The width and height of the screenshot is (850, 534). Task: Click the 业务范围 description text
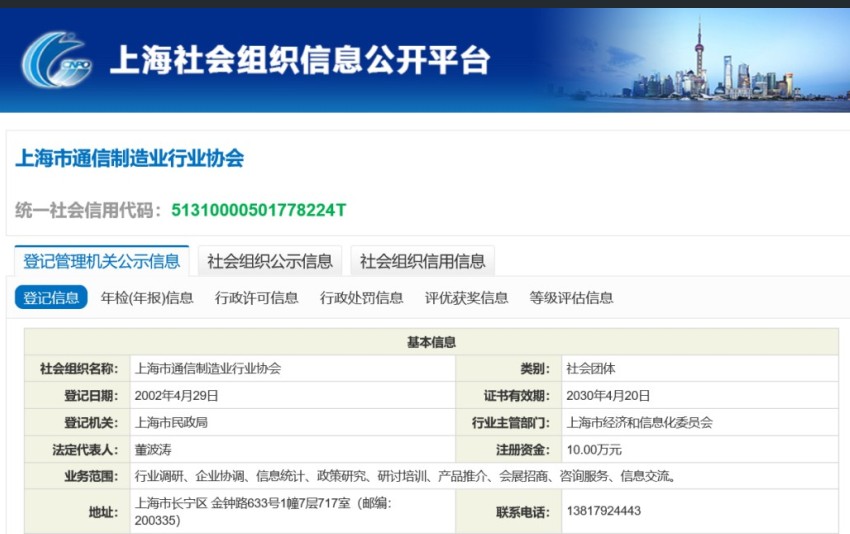point(405,476)
